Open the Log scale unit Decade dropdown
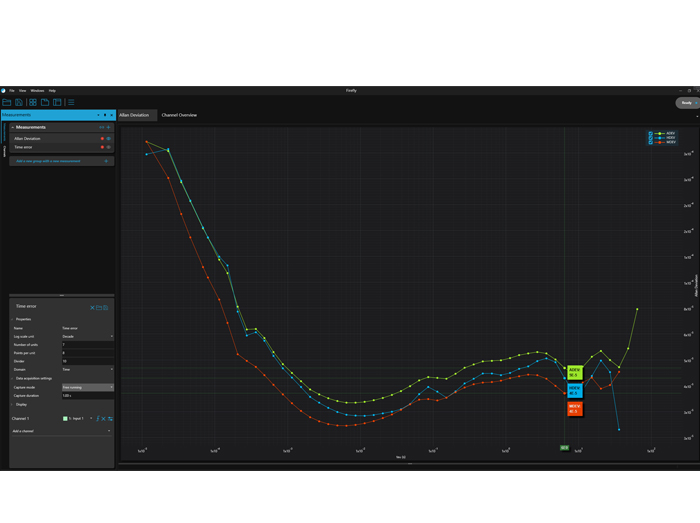The image size is (700, 523). tap(86, 336)
